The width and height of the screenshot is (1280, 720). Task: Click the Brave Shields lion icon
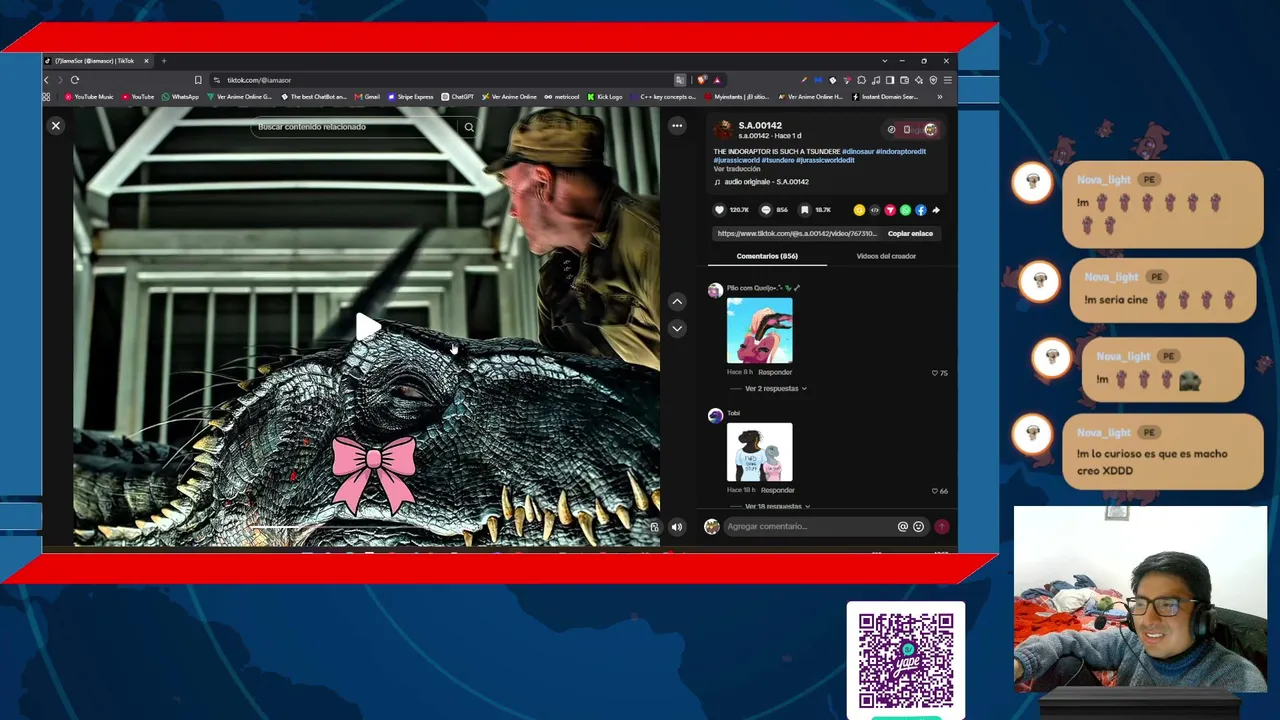click(x=703, y=80)
